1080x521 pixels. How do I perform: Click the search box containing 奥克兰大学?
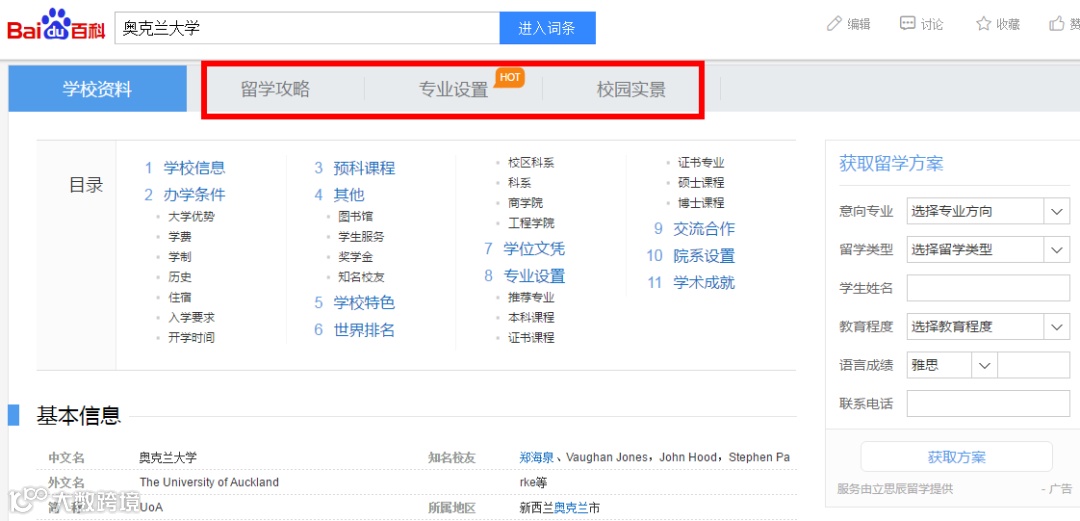click(307, 28)
